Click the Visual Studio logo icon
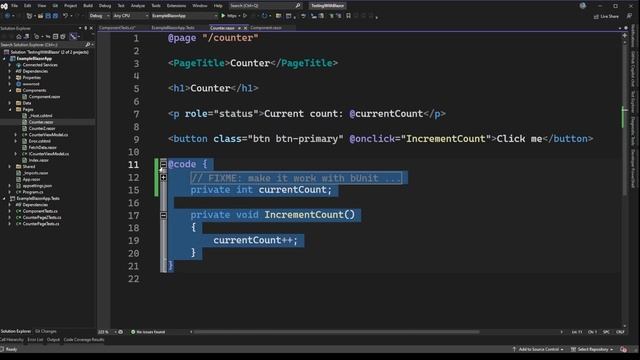Viewport: 640px width, 360px height. 4,6
